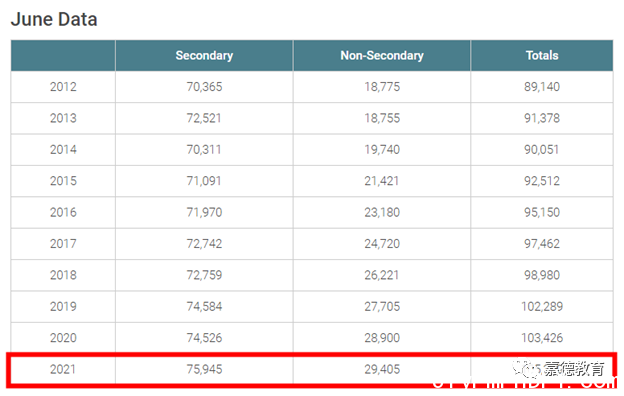The width and height of the screenshot is (624, 396).
Task: Select the 2021 Secondary value 75,945
Action: click(204, 369)
